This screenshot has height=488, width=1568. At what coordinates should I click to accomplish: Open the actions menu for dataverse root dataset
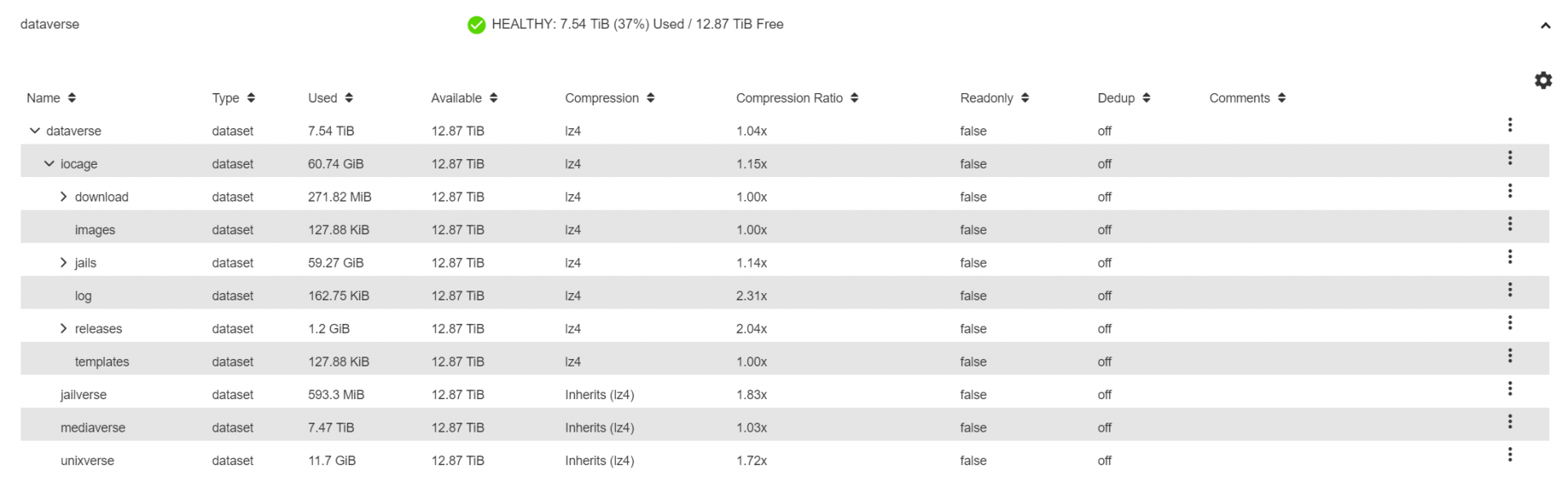tap(1509, 124)
